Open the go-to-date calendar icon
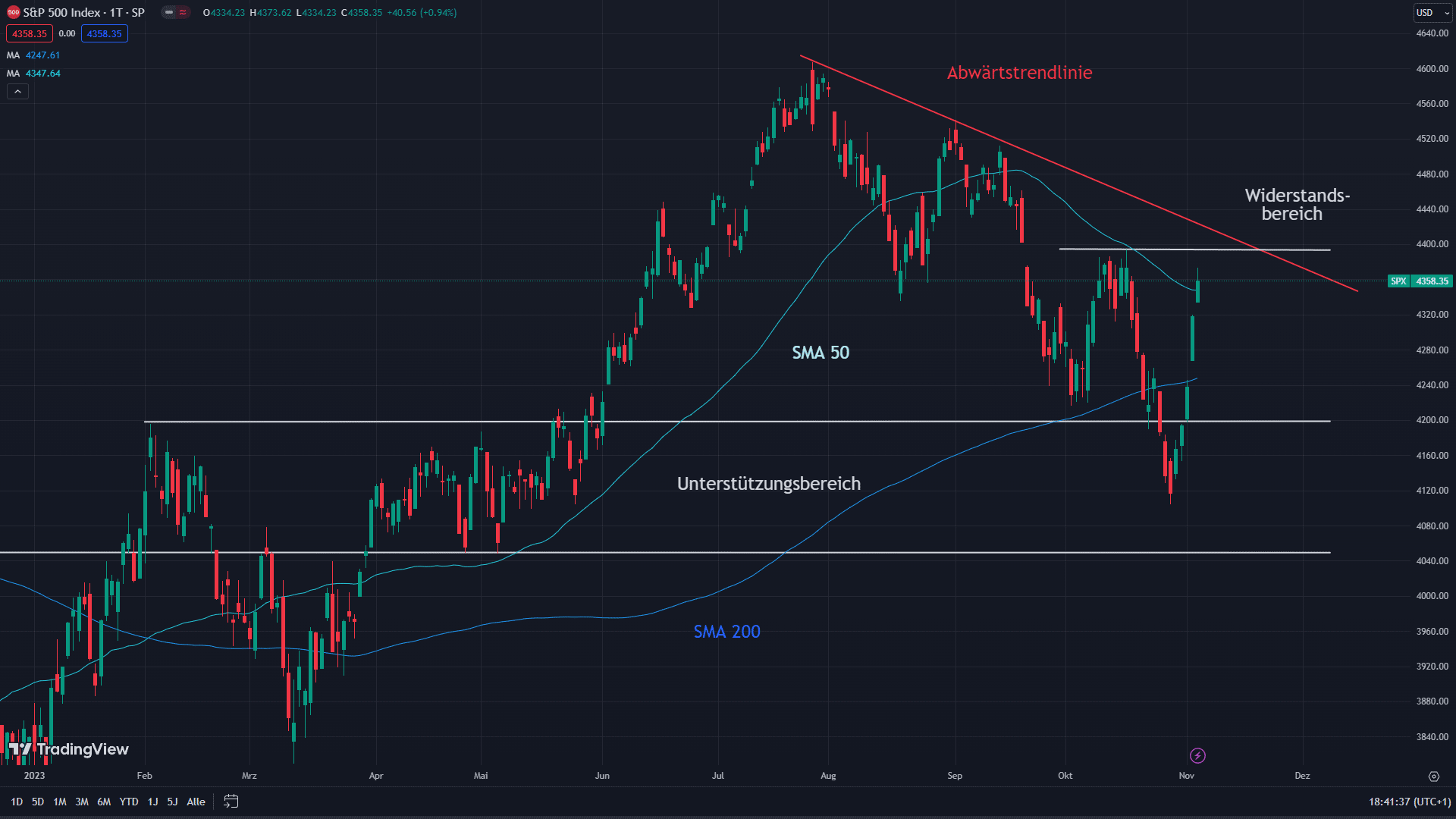Image resolution: width=1456 pixels, height=819 pixels. (x=231, y=802)
